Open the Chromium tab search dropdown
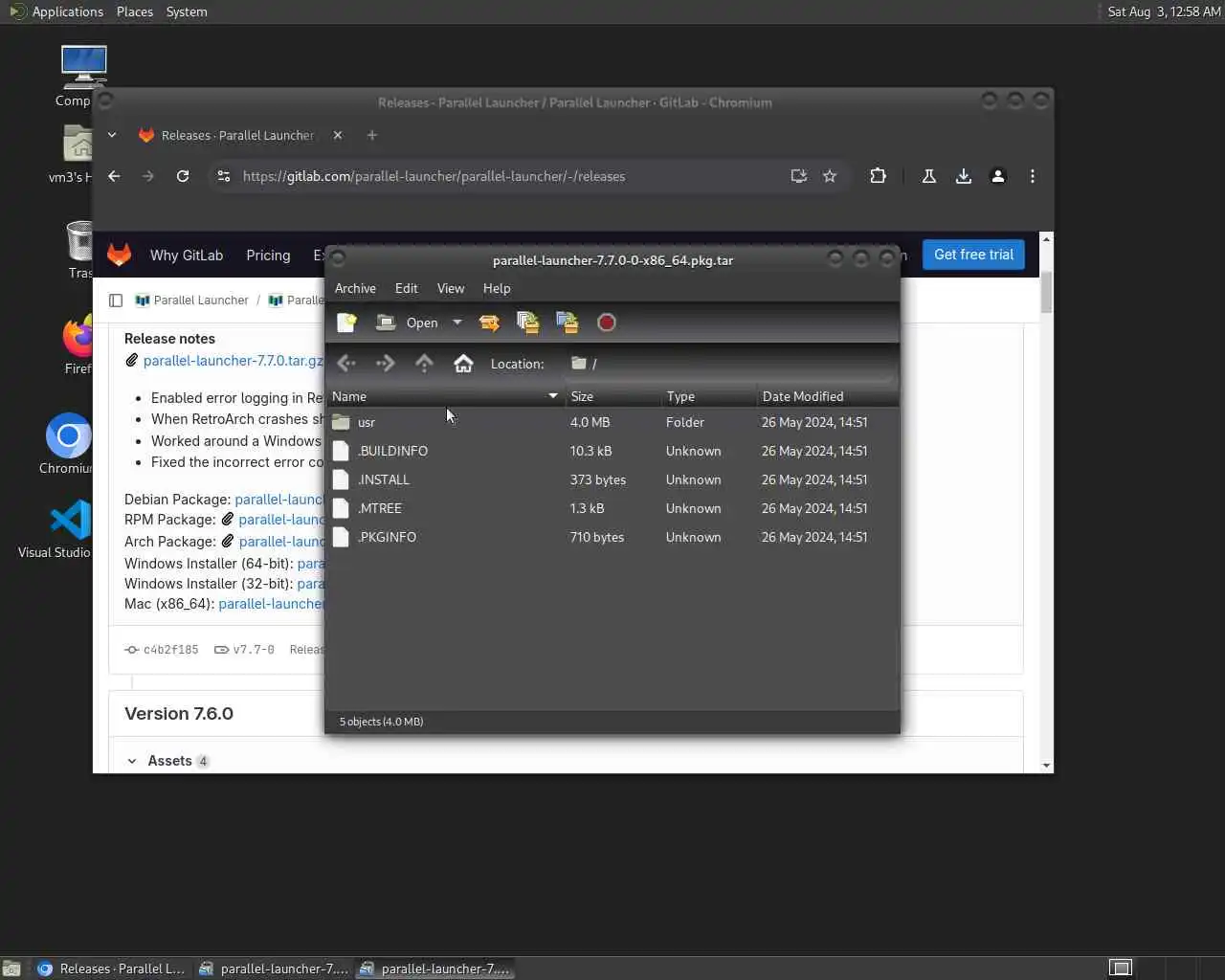 (112, 135)
